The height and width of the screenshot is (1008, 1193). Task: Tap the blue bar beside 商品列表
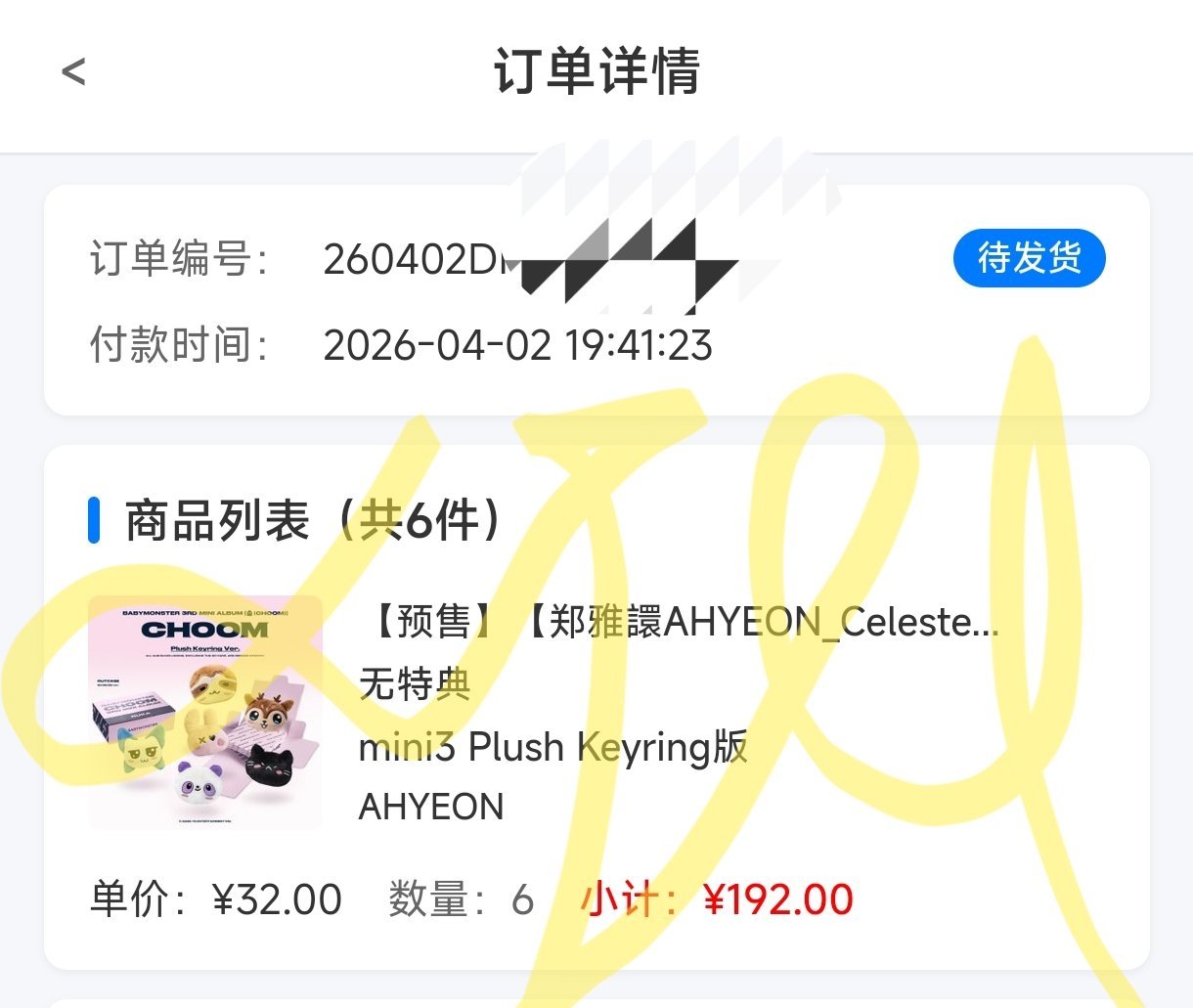(94, 520)
